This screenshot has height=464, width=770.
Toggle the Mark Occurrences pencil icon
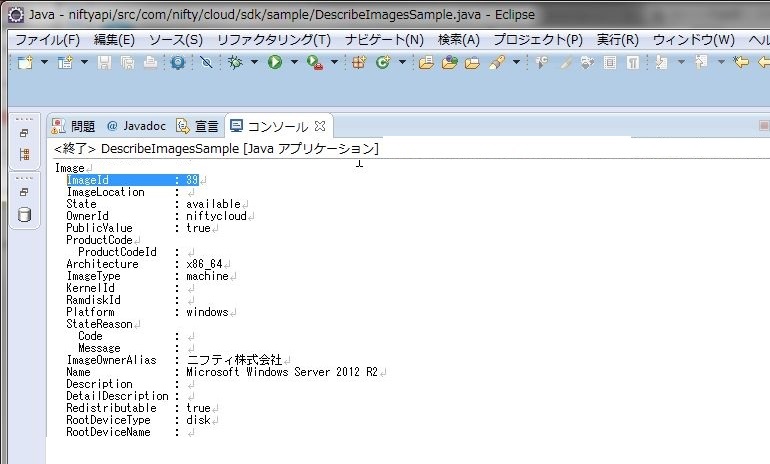click(x=565, y=62)
